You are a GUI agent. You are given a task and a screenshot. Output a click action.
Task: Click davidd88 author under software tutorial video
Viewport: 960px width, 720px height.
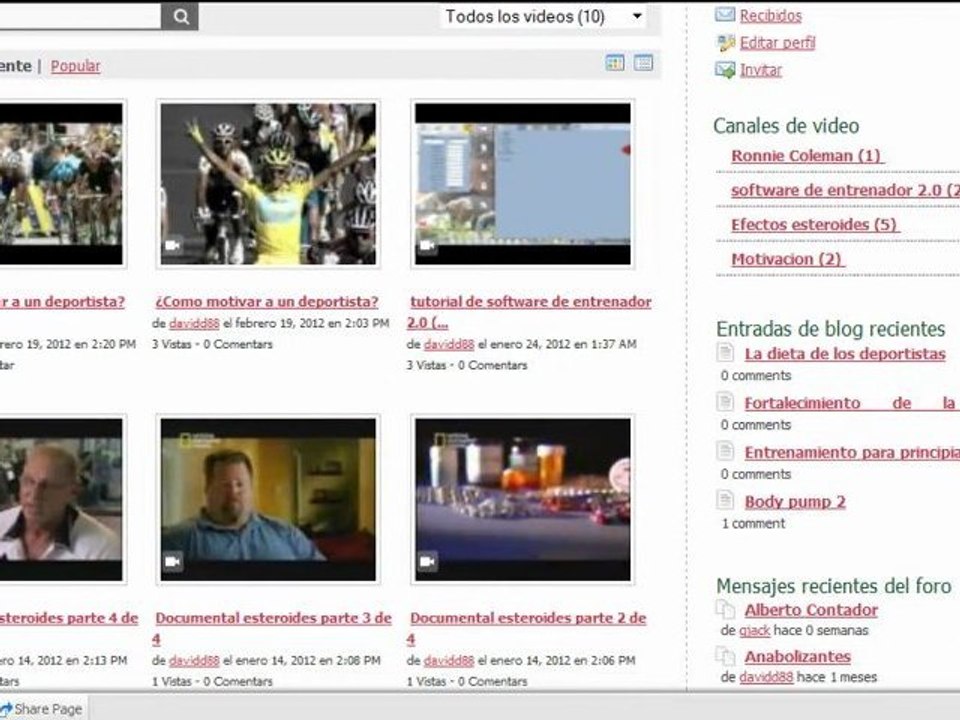449,345
